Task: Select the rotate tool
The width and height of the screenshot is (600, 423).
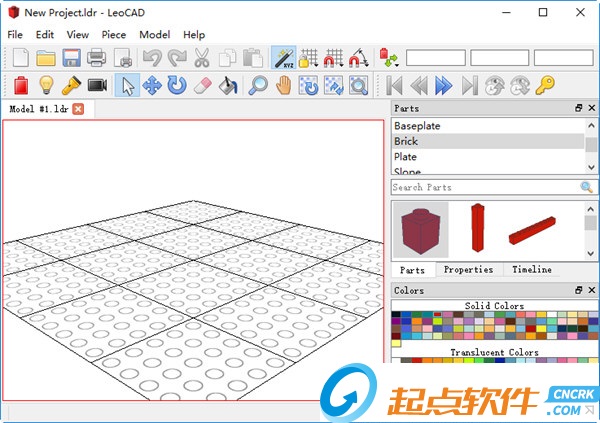Action: [x=177, y=85]
